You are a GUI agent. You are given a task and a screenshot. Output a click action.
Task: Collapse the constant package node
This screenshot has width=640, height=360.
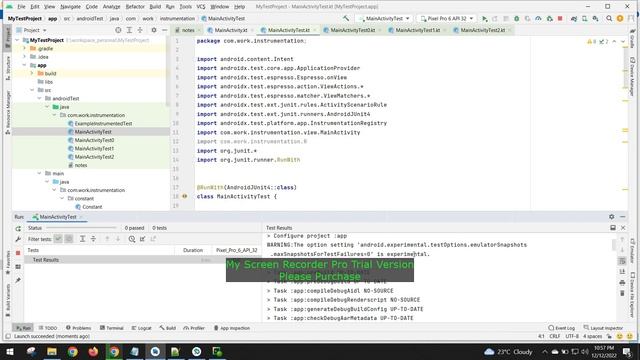[x=62, y=198]
